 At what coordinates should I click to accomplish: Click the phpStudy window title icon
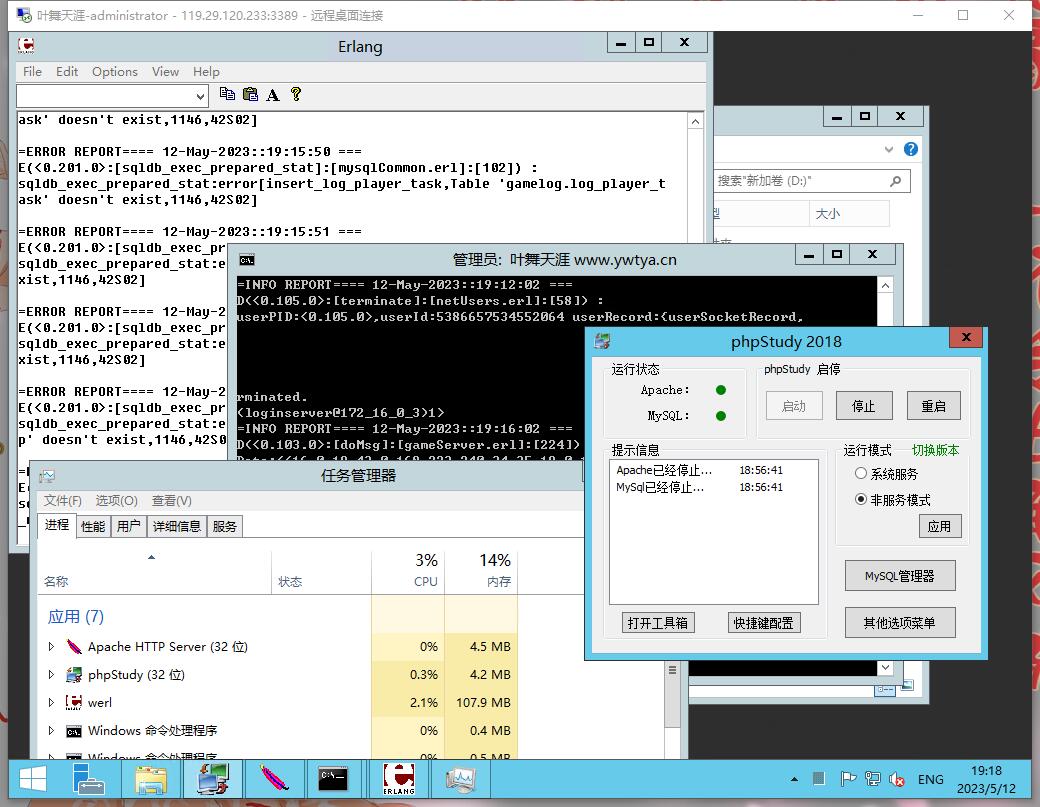[603, 341]
